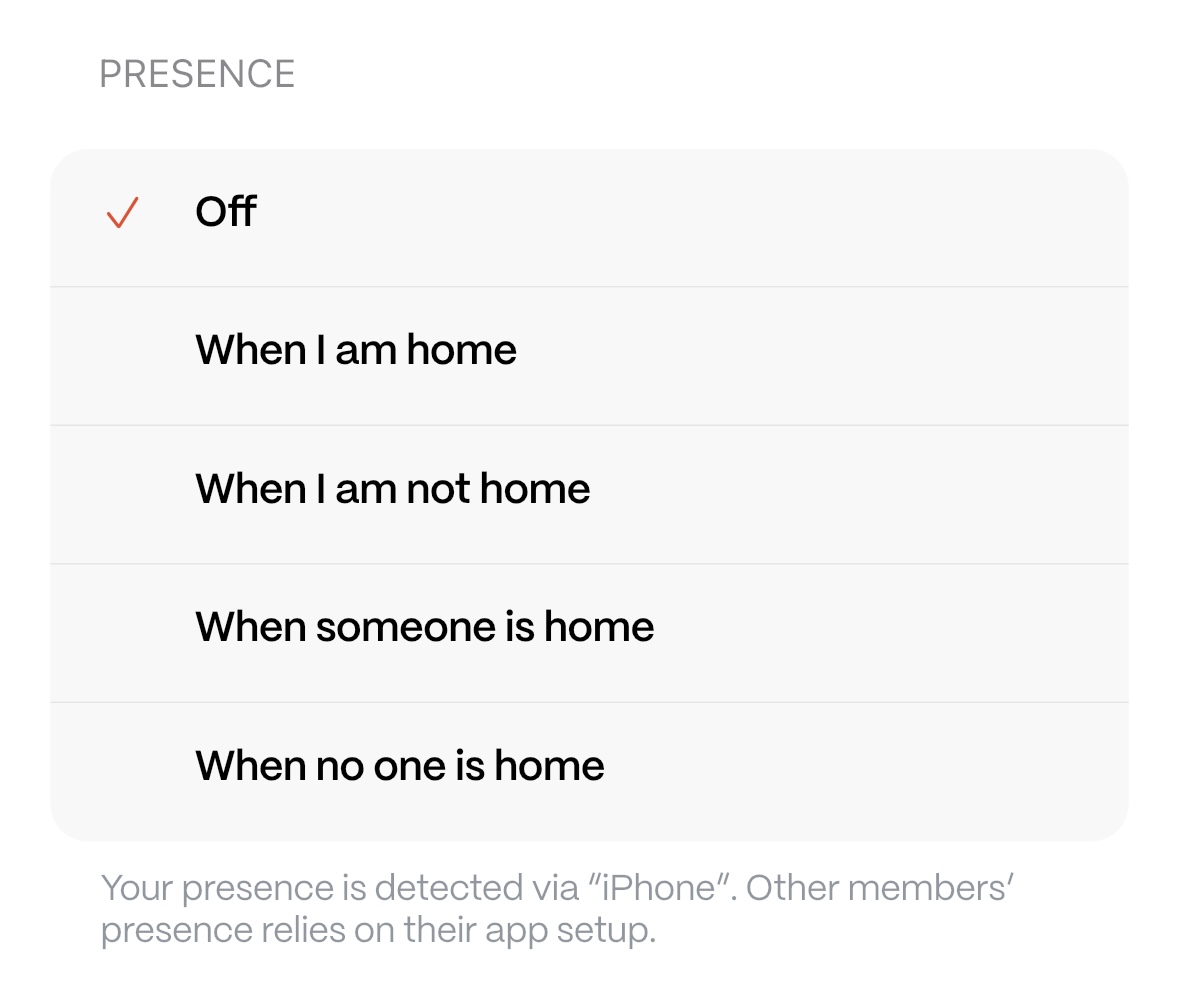The image size is (1179, 1005).
Task: Click the red checkmark next to Off
Action: coord(121,213)
